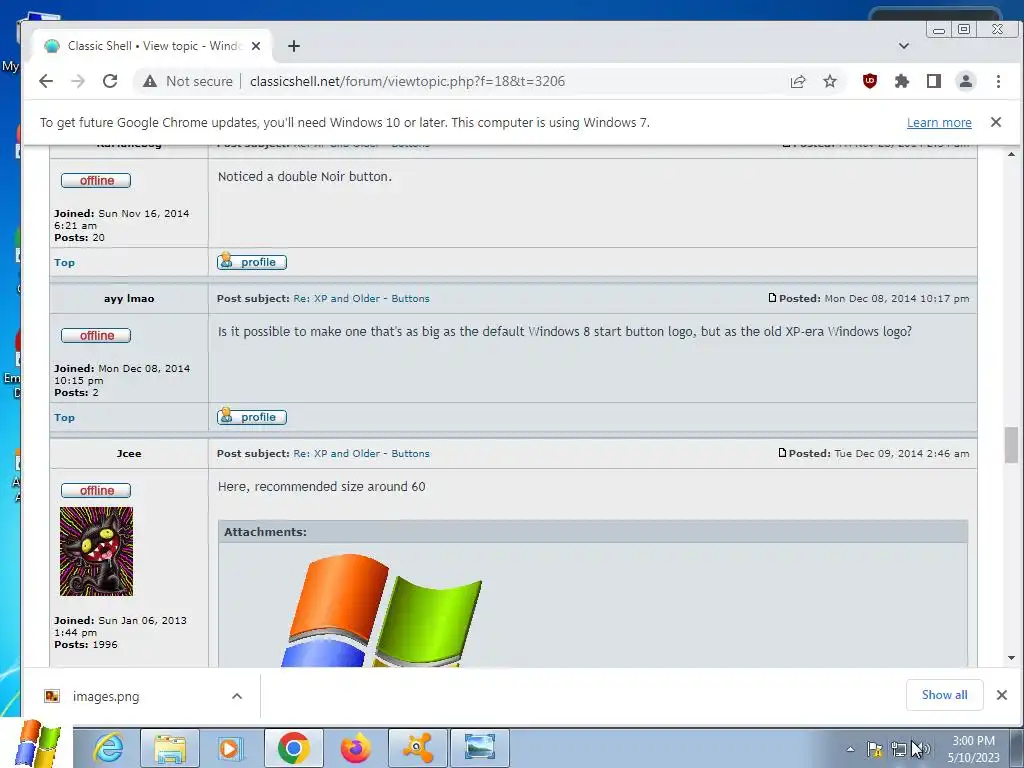Click username Jcee
1024x768 pixels.
point(129,453)
